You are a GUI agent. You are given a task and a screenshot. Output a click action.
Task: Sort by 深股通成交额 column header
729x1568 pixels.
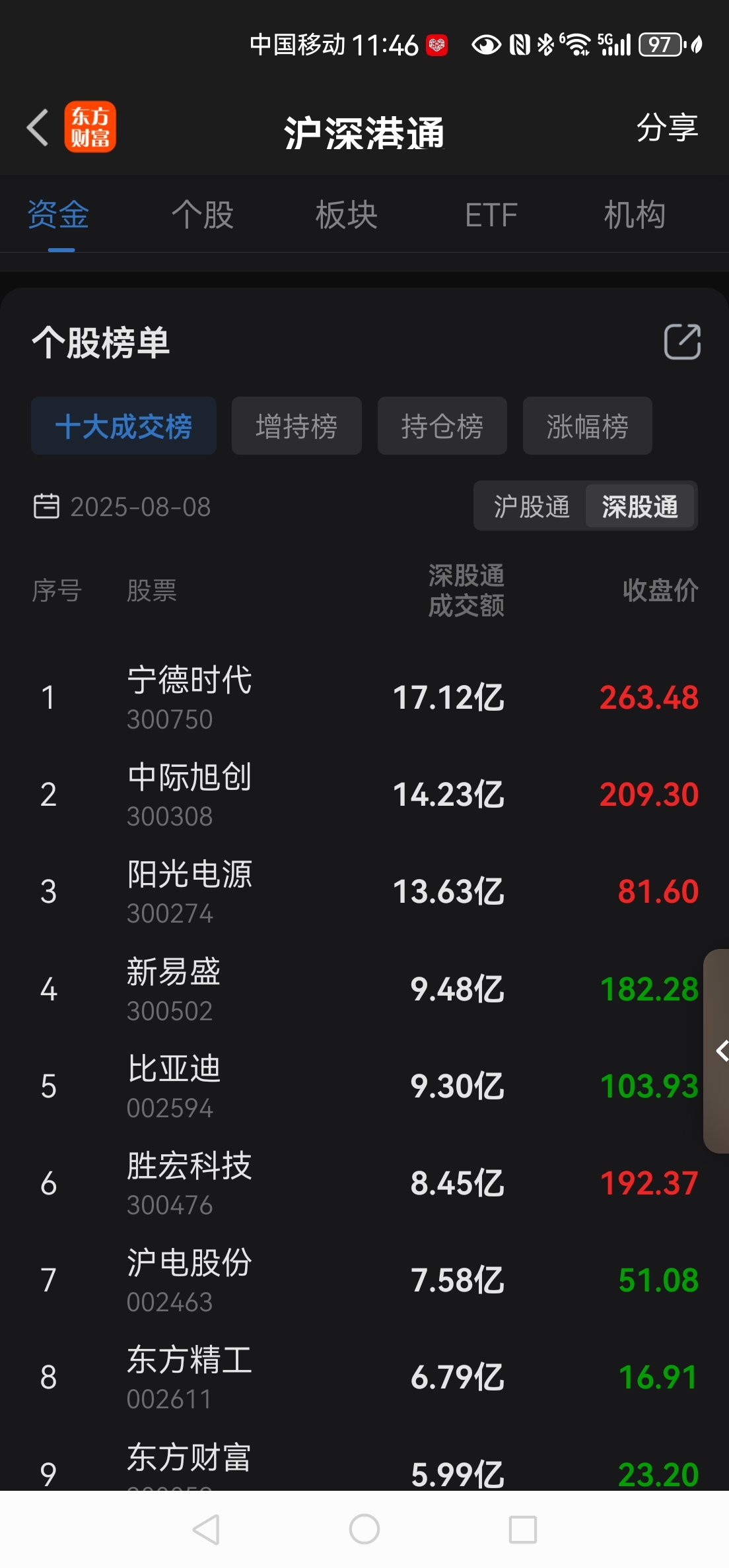[466, 590]
